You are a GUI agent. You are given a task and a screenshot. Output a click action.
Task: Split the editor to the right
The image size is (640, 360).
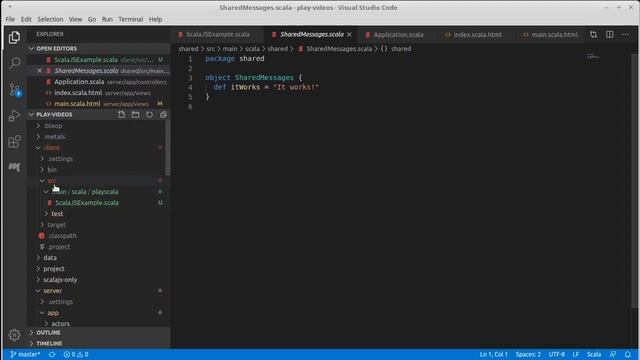[610, 35]
